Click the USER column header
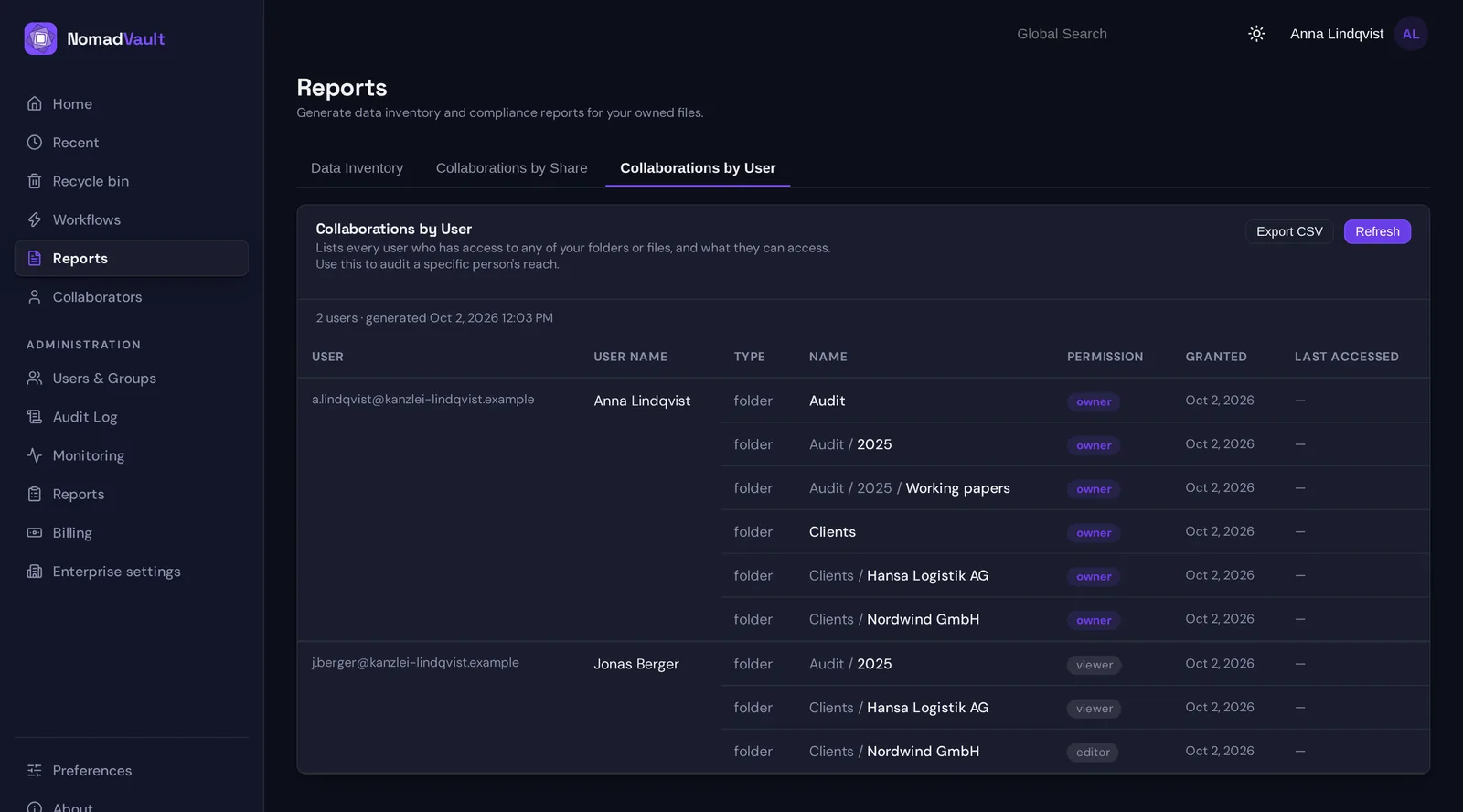 pyautogui.click(x=327, y=357)
